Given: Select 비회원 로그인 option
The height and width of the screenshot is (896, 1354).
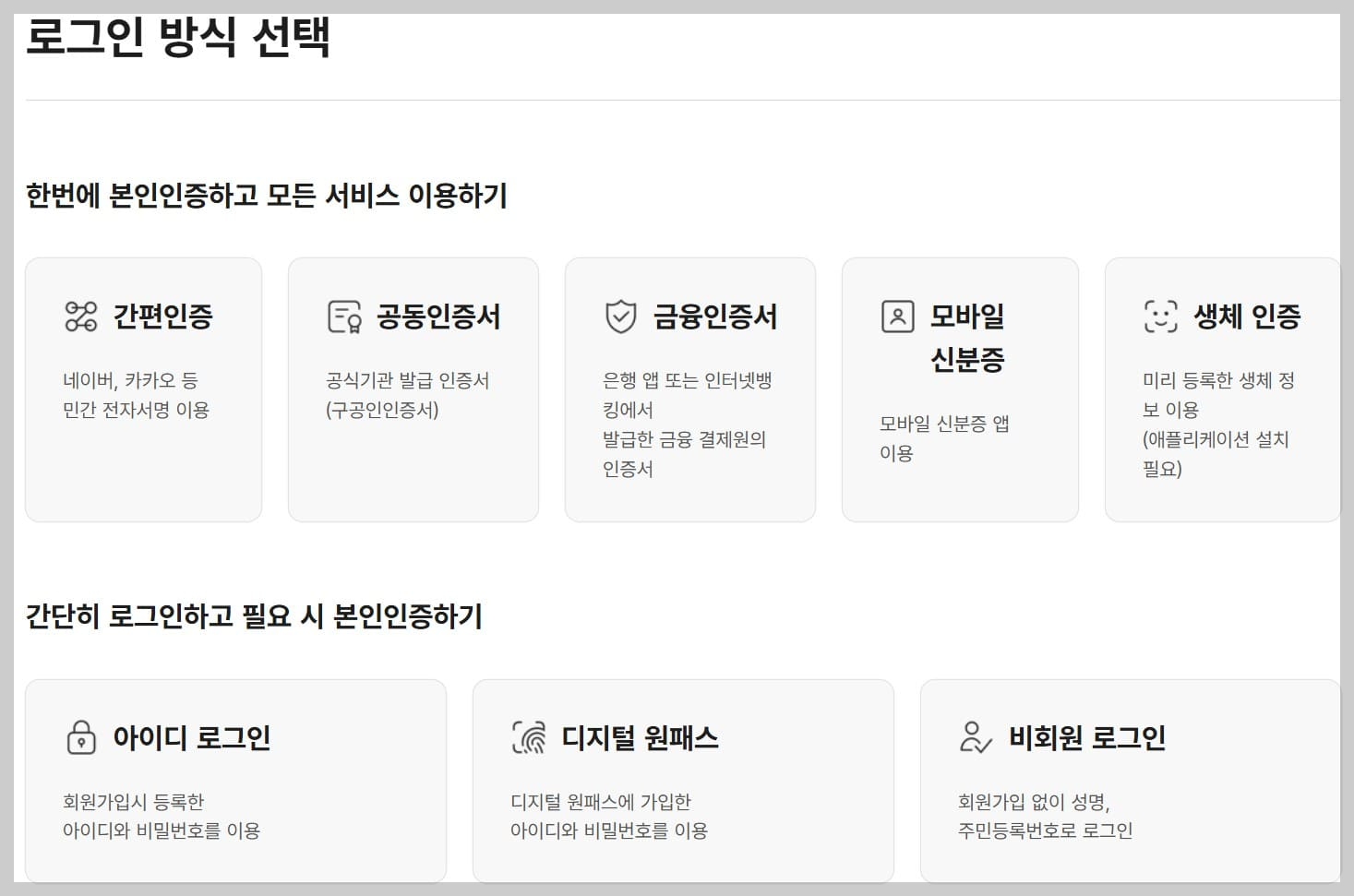Looking at the screenshot, I should pyautogui.click(x=1132, y=780).
